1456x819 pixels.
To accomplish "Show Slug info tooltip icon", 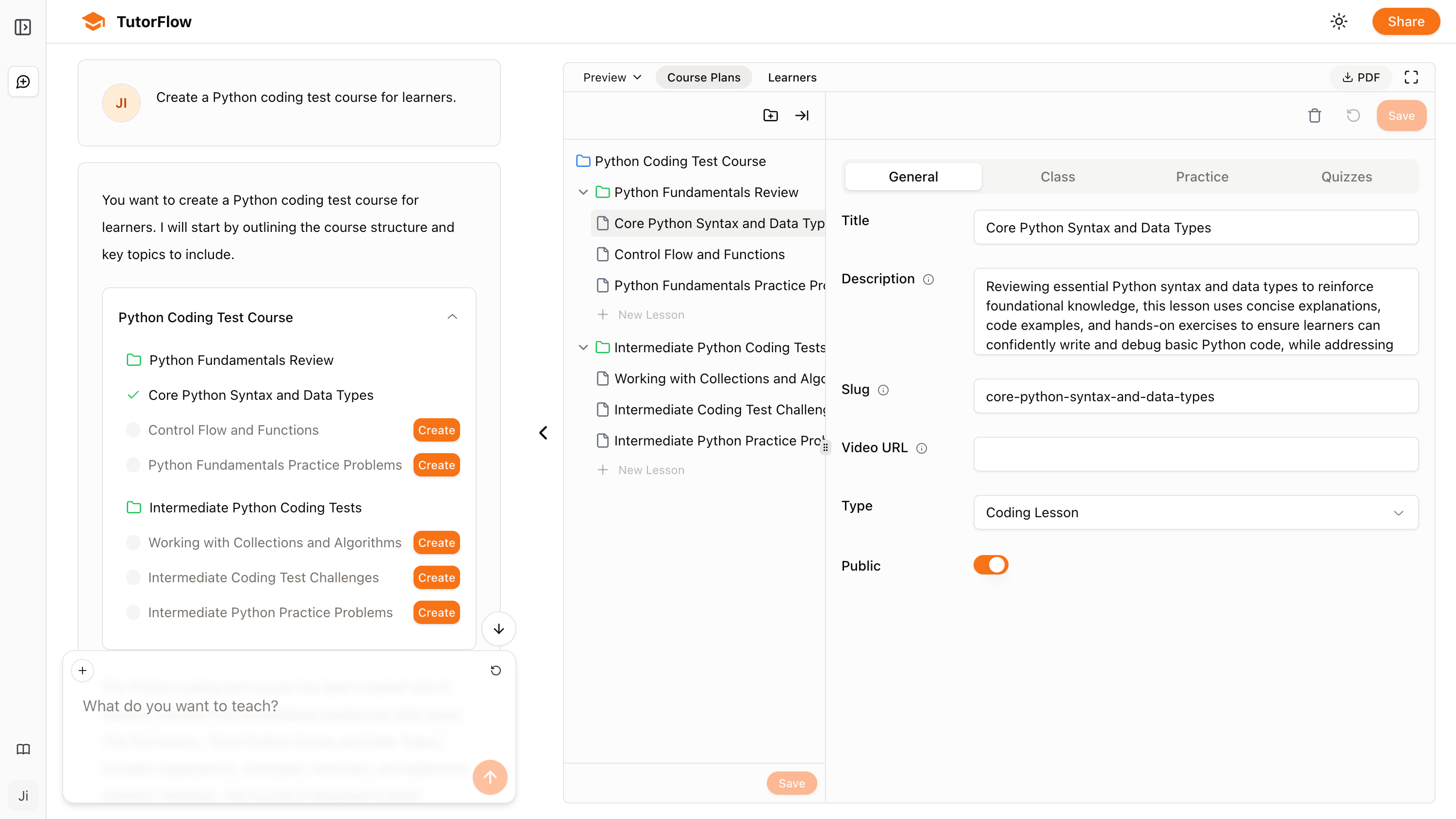I will point(883,390).
